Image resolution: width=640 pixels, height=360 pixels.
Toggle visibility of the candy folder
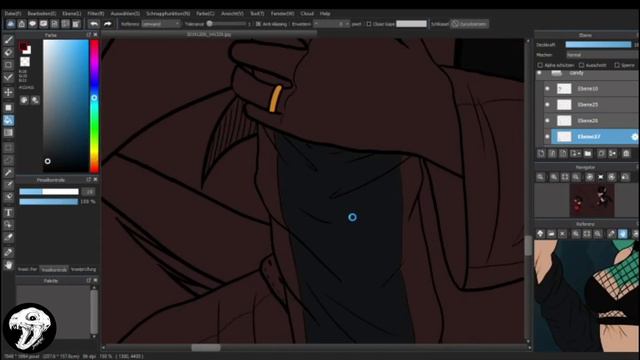tap(540, 73)
